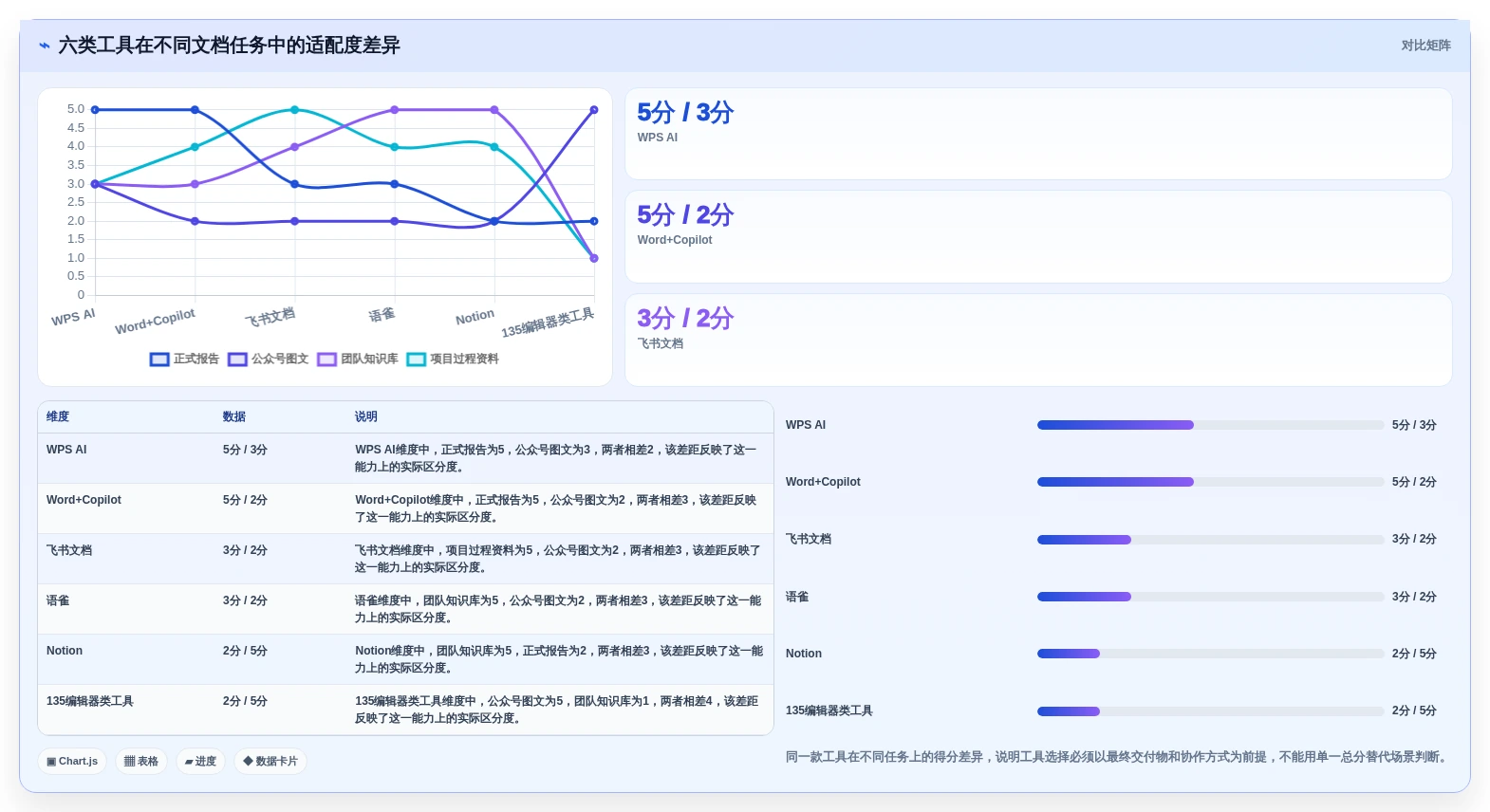Image resolution: width=1490 pixels, height=812 pixels.
Task: Click the 对比矩阵 label in header
Action: coord(1425,46)
